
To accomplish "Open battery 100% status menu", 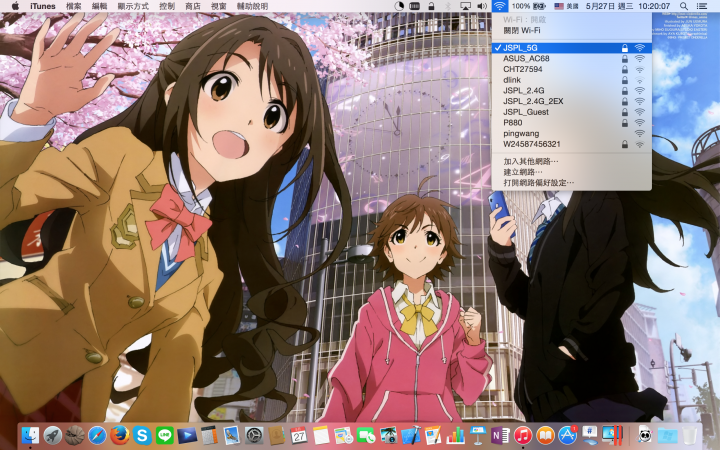I will (529, 6).
